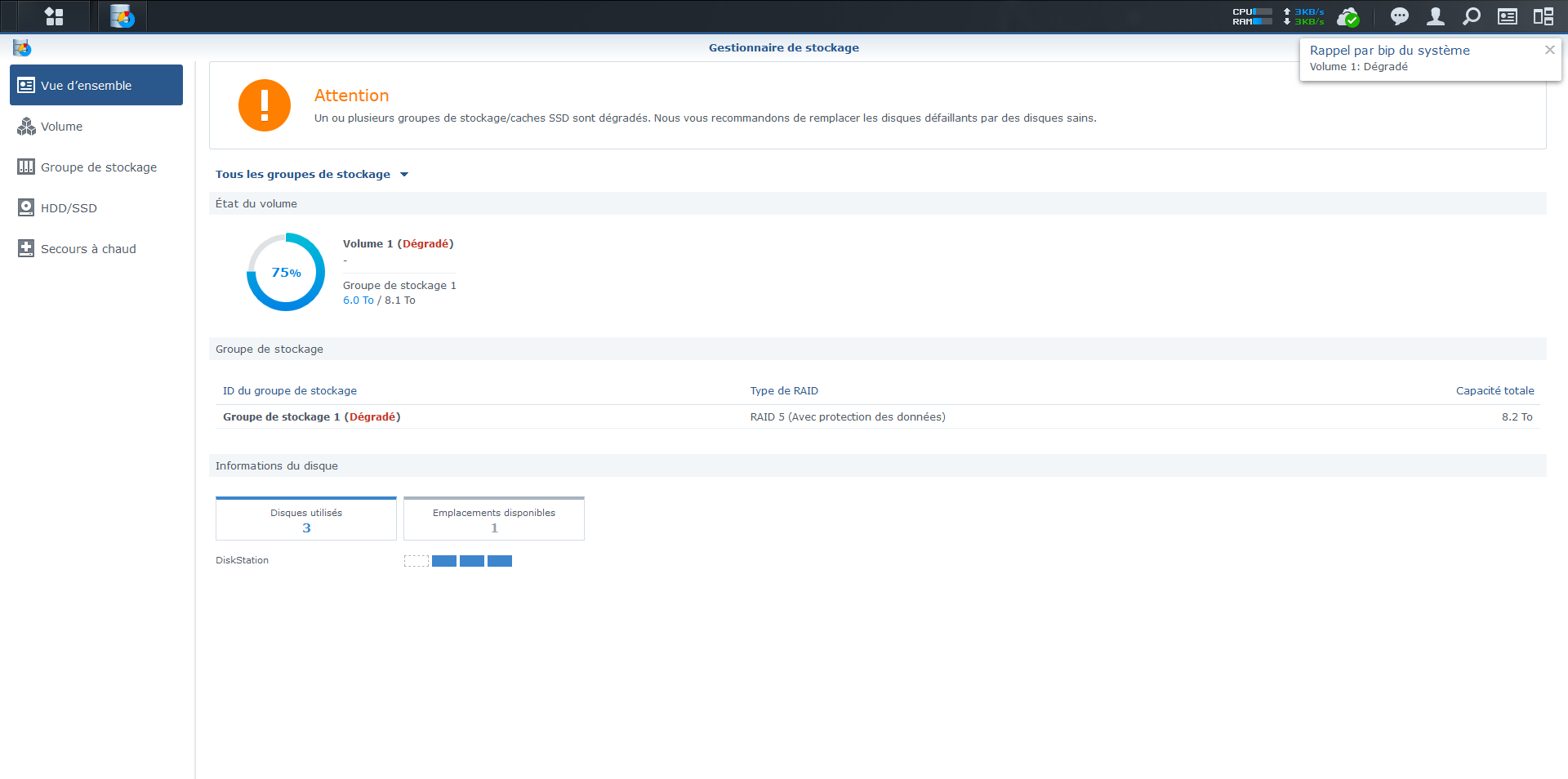Open the notifications speech bubble icon
The width and height of the screenshot is (1568, 779).
(1400, 16)
